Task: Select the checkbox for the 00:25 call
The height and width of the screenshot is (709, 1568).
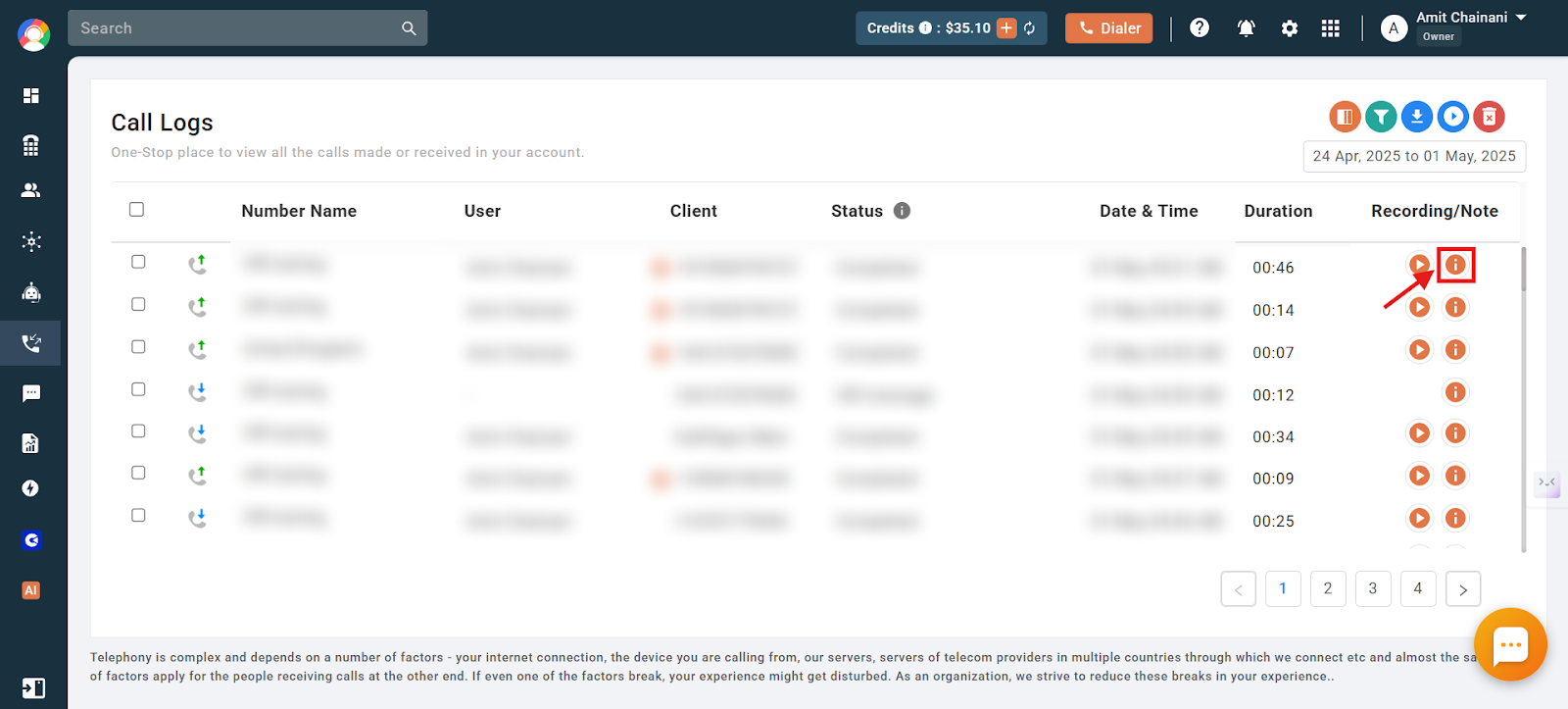Action: tap(138, 515)
